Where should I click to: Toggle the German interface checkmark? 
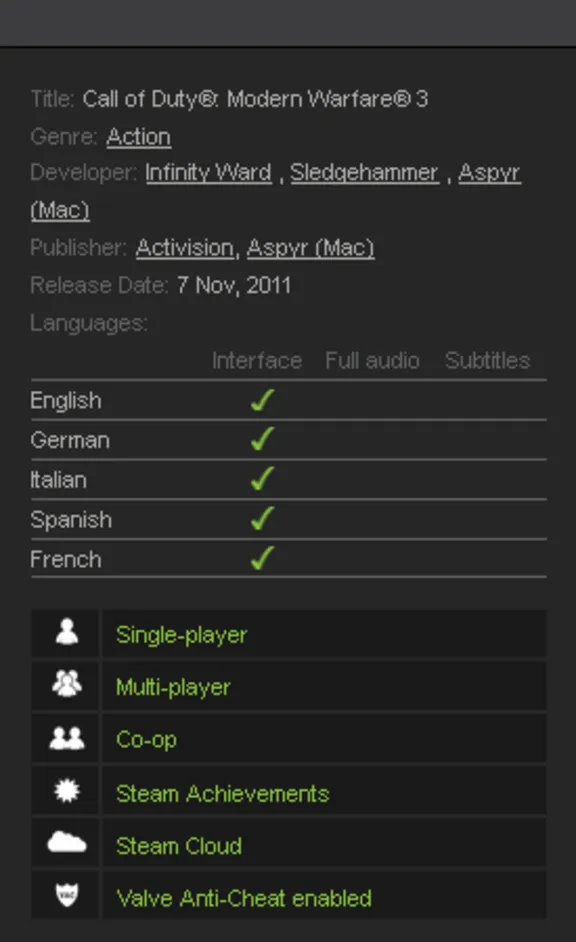point(260,439)
